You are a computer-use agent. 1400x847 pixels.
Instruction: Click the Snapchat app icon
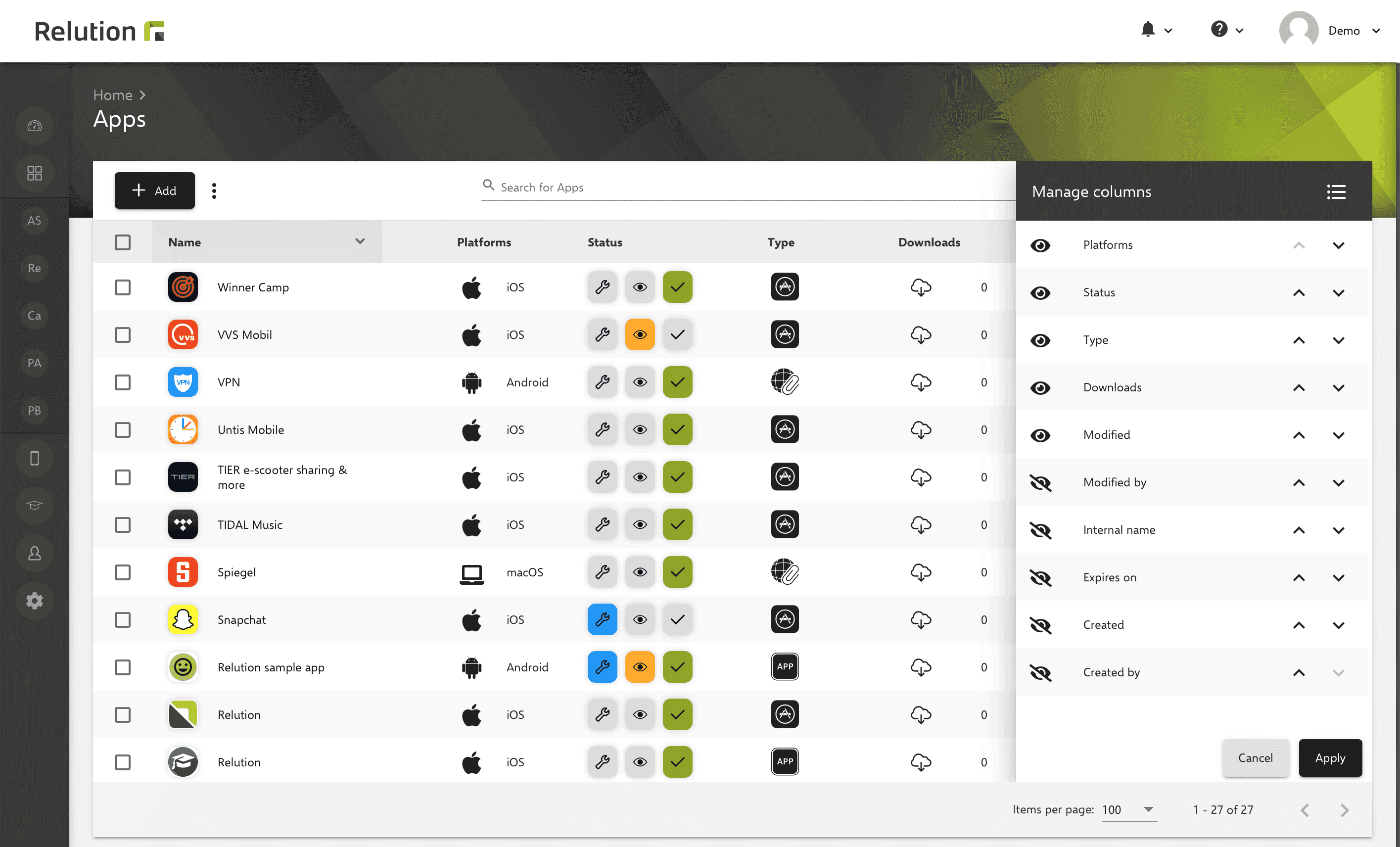pyautogui.click(x=183, y=619)
